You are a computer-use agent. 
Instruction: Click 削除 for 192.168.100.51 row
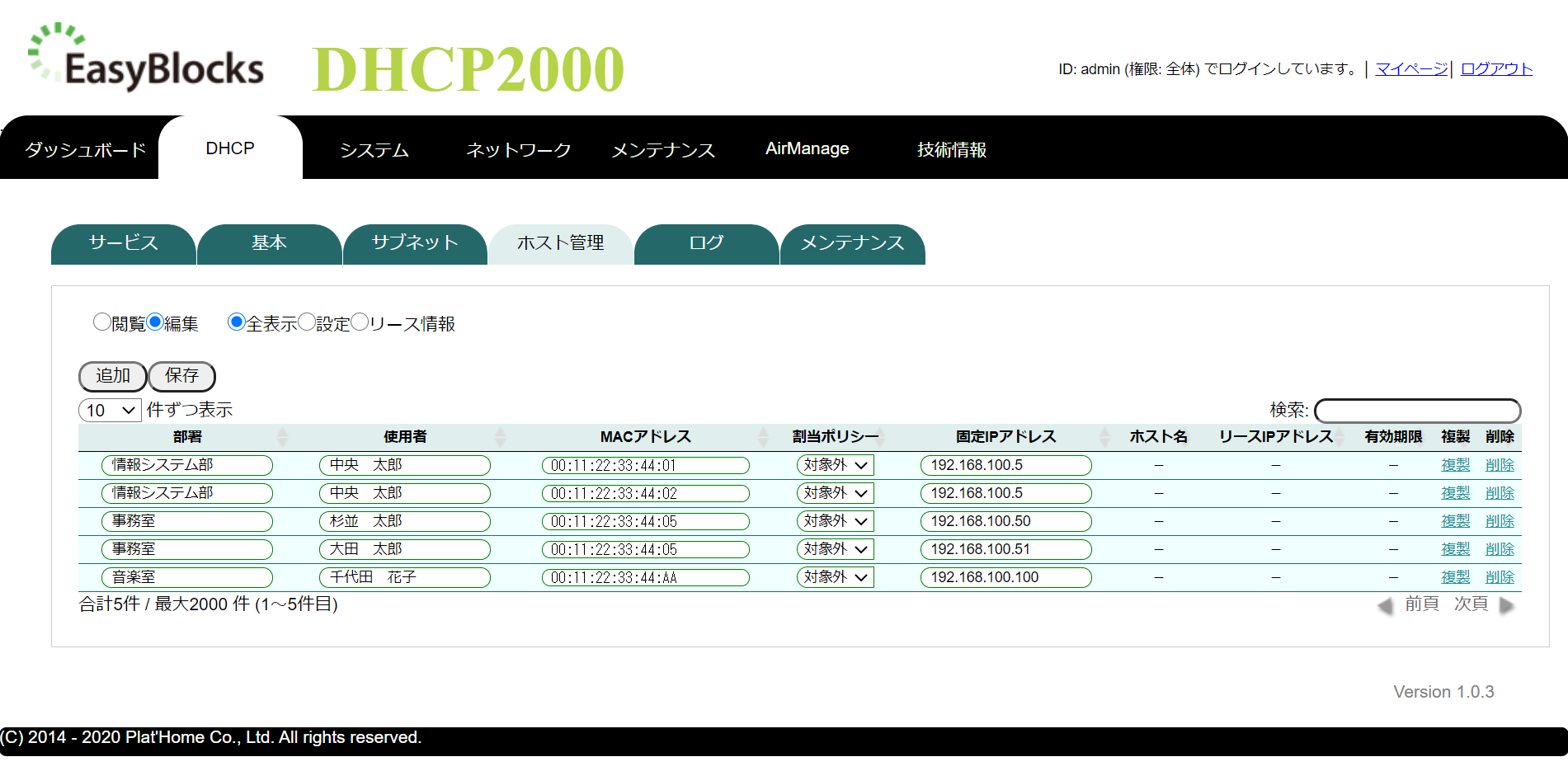pyautogui.click(x=1500, y=549)
